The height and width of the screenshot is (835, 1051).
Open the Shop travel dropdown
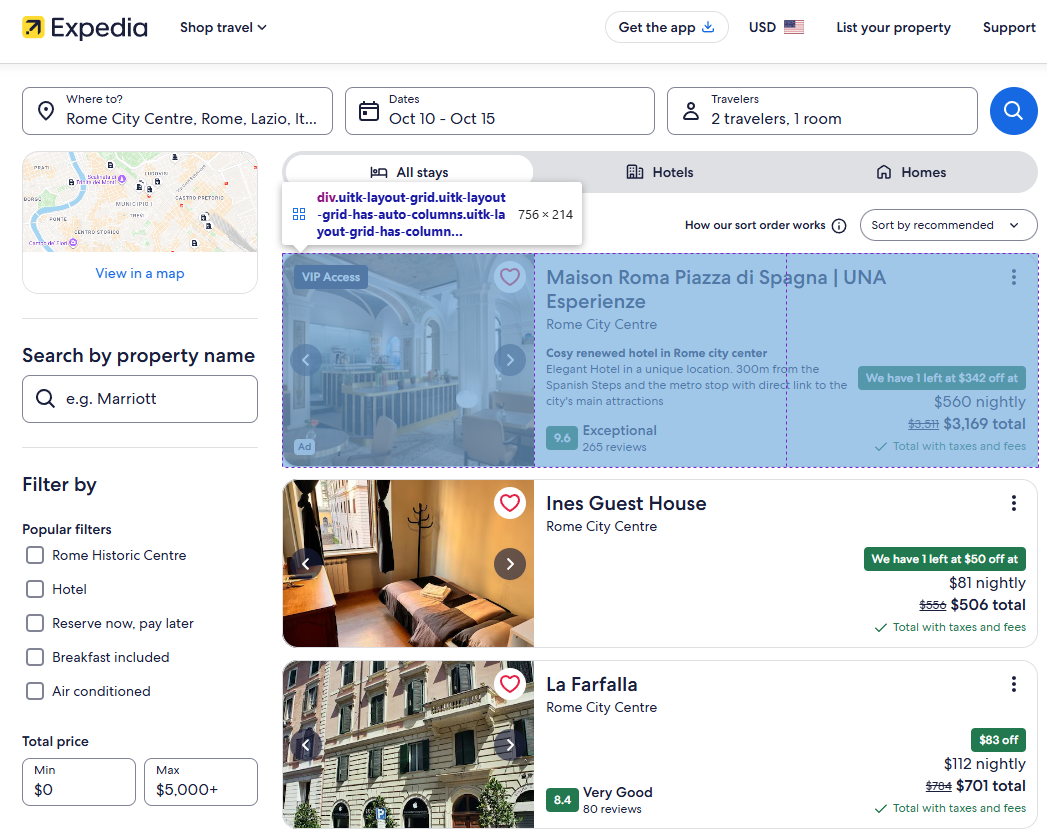click(223, 27)
